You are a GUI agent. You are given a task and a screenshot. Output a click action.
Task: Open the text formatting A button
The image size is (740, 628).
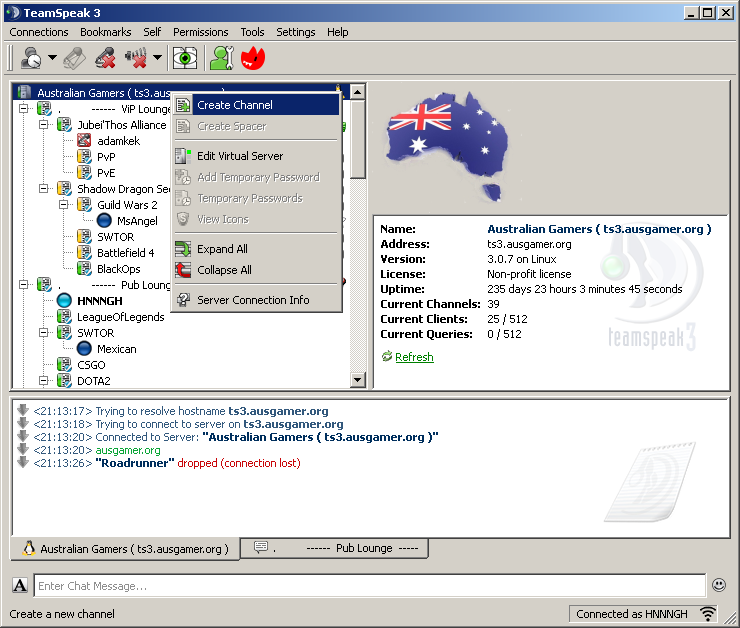click(x=20, y=586)
